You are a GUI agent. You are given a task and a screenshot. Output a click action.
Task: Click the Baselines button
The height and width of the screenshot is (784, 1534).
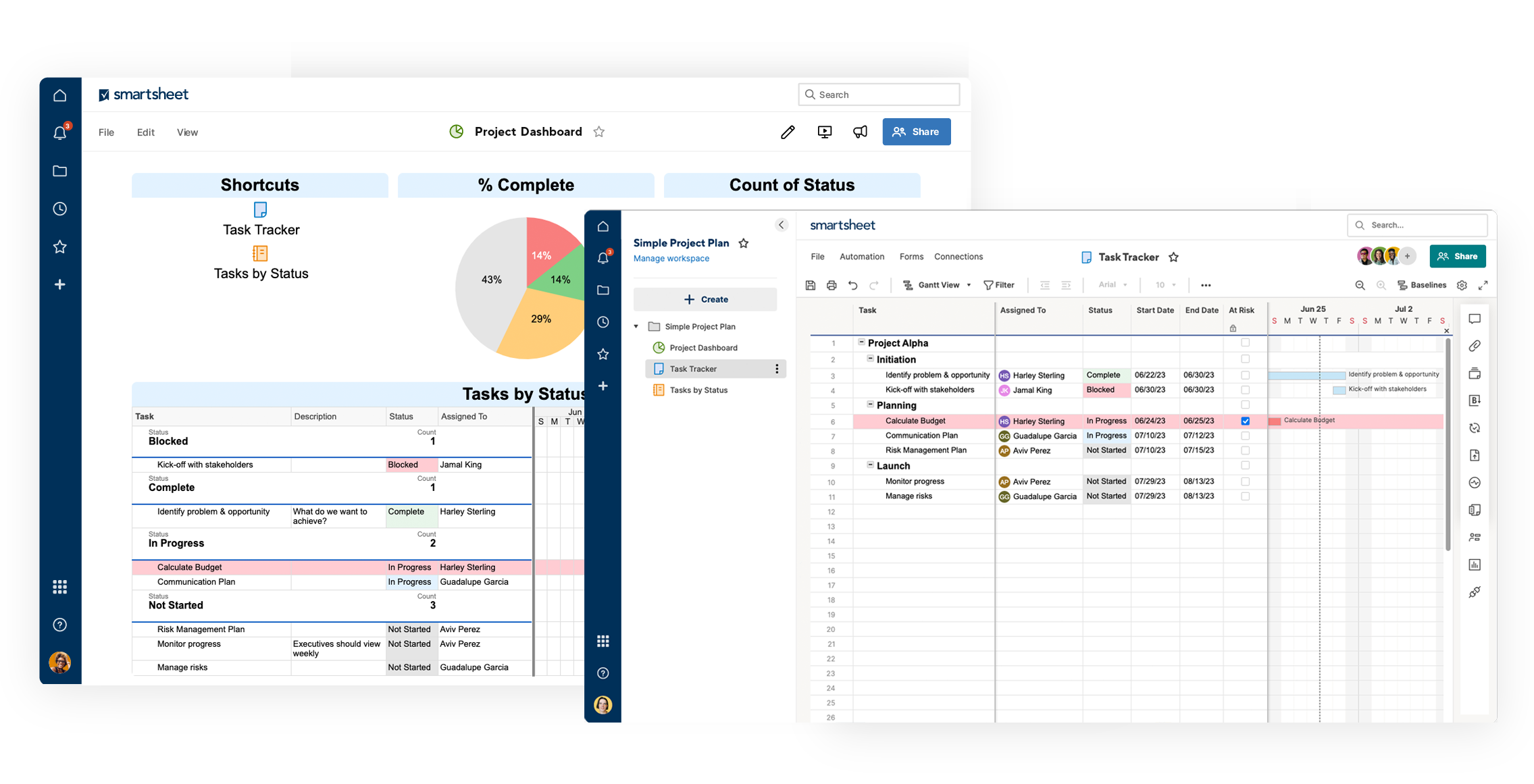pyautogui.click(x=1421, y=285)
